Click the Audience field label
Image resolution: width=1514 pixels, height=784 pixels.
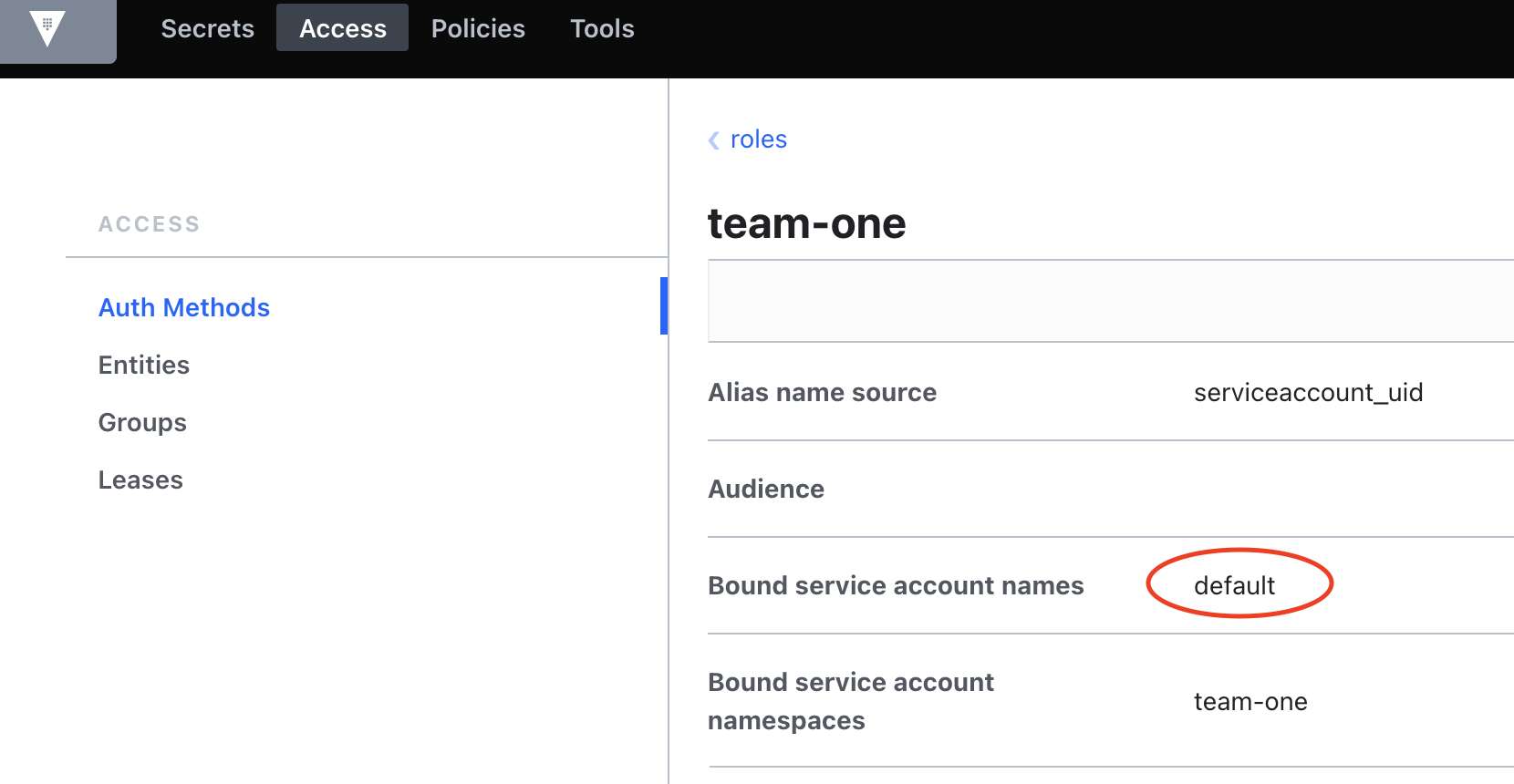point(766,489)
